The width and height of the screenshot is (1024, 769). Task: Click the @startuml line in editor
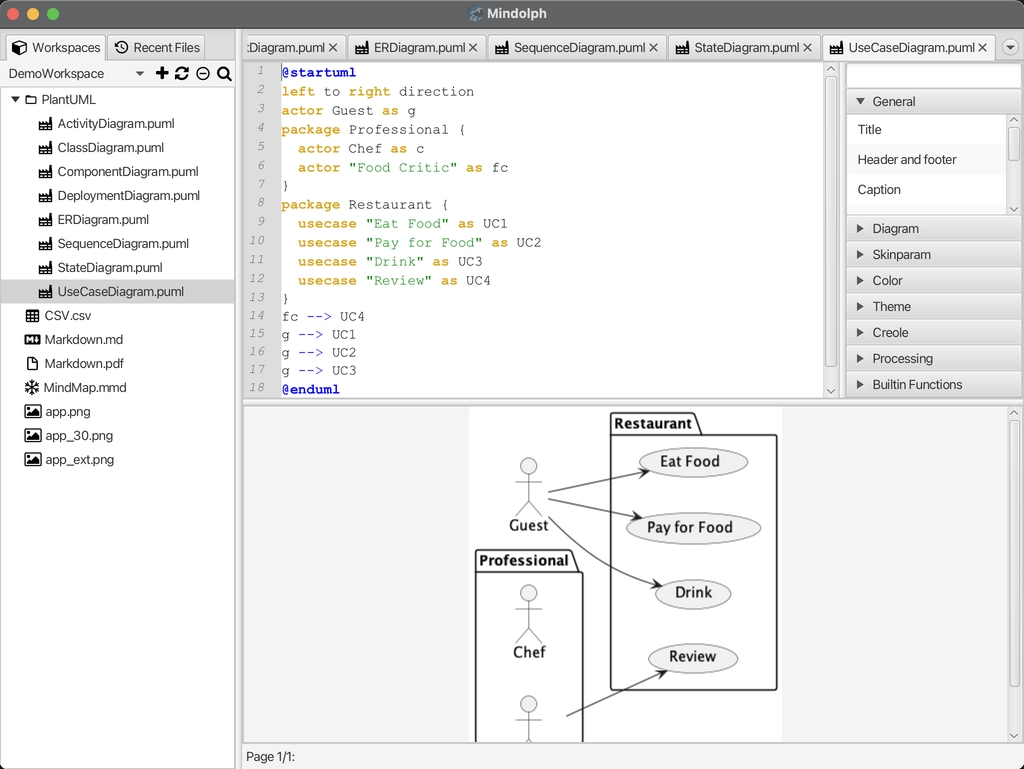click(319, 72)
